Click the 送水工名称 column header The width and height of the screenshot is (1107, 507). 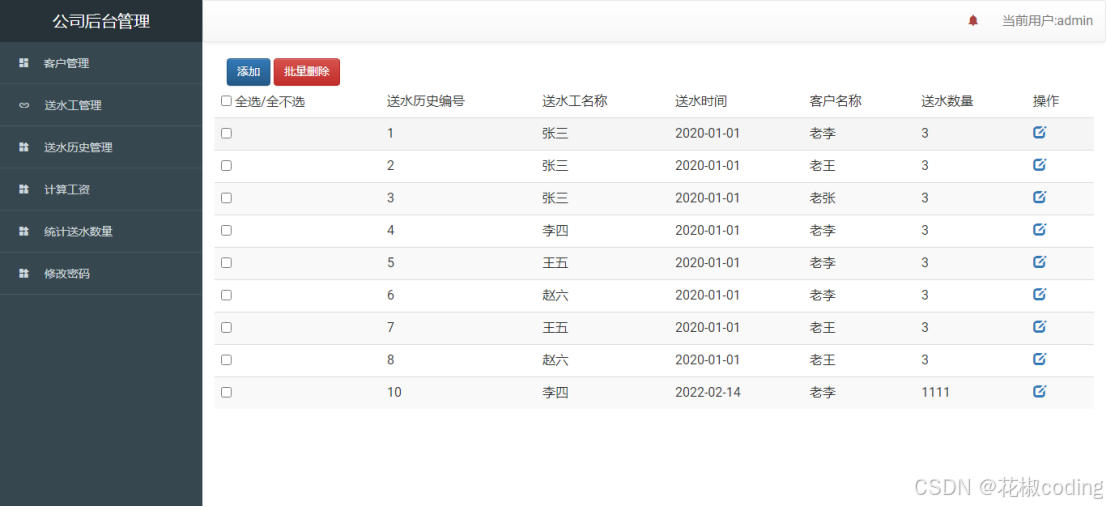575,101
